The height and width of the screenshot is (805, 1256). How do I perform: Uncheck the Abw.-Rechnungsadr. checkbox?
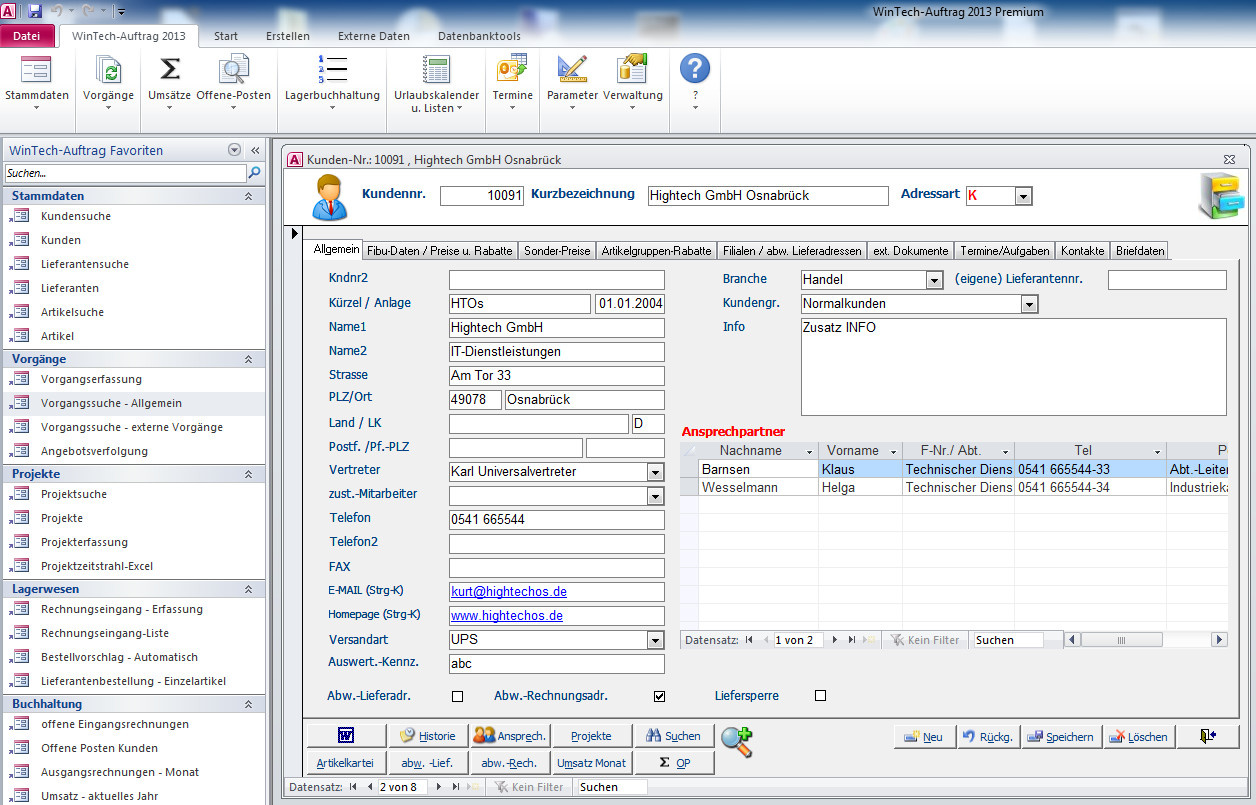(x=659, y=696)
